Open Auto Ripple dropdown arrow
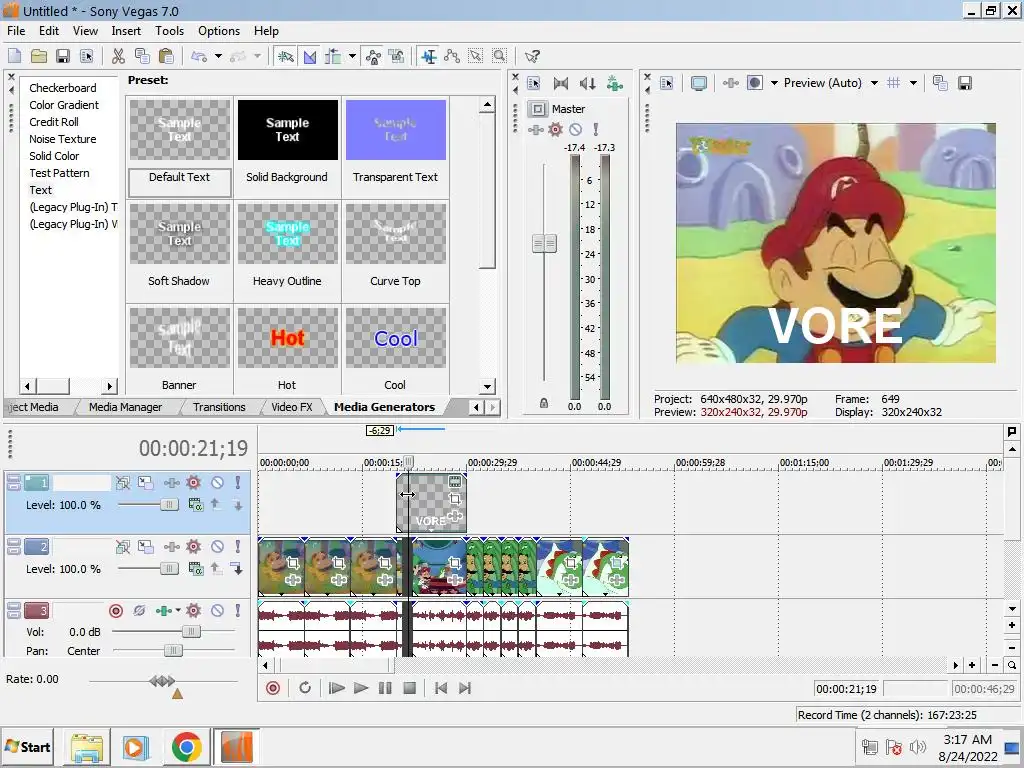Screen dimensions: 1024x768 pos(352,56)
